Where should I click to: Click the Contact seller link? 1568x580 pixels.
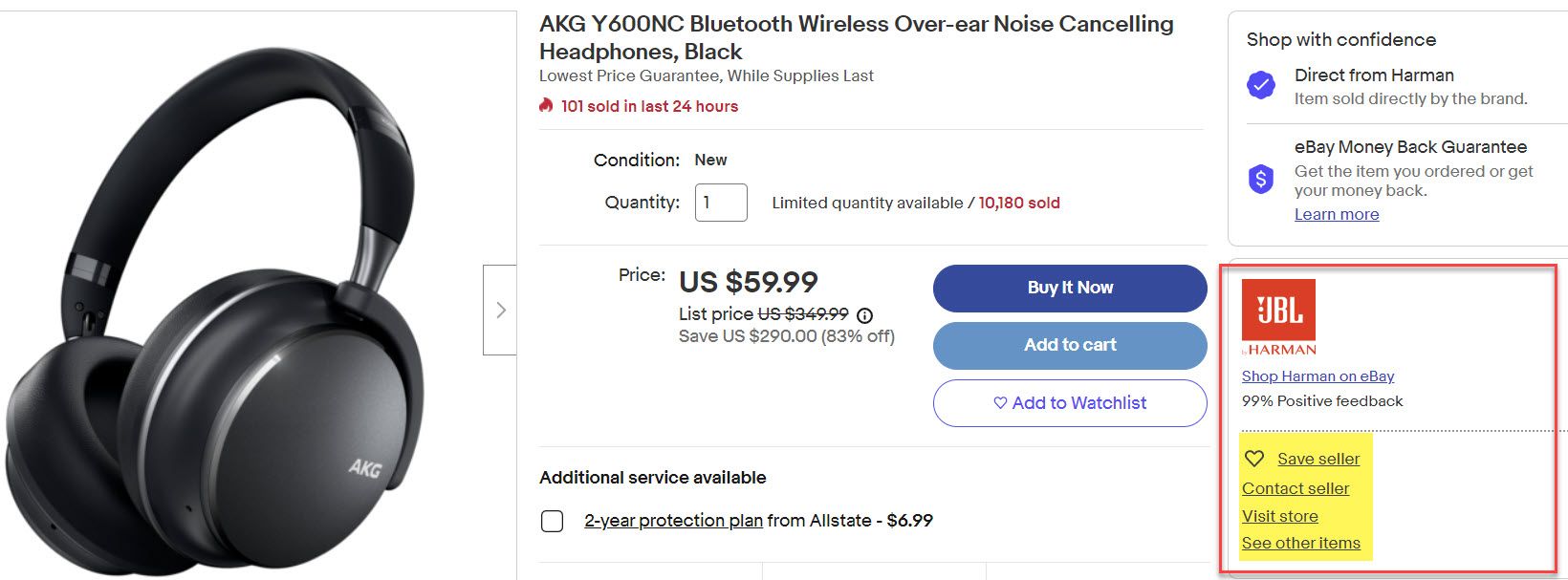tap(1295, 488)
